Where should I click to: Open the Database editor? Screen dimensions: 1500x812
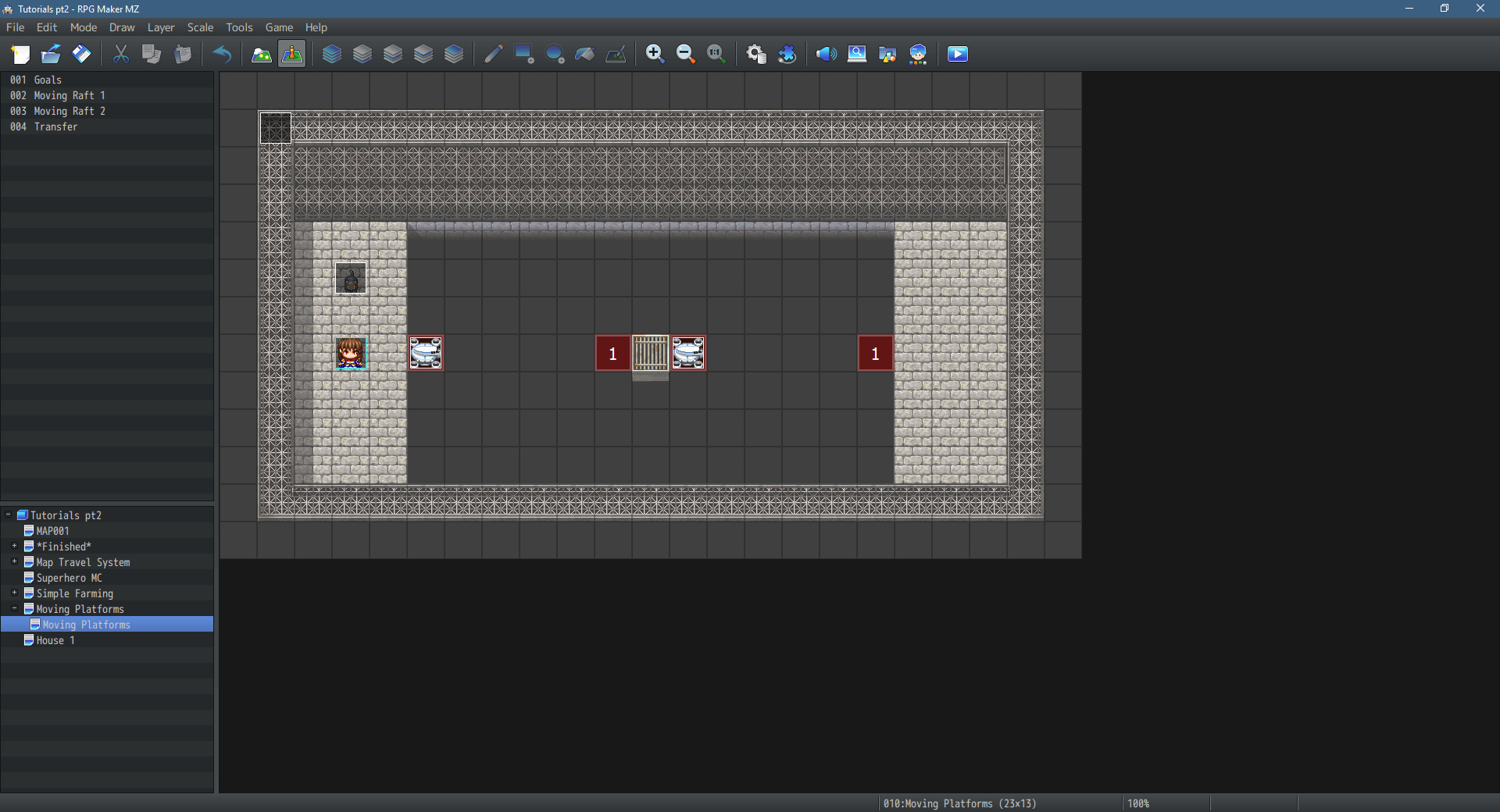coord(756,54)
